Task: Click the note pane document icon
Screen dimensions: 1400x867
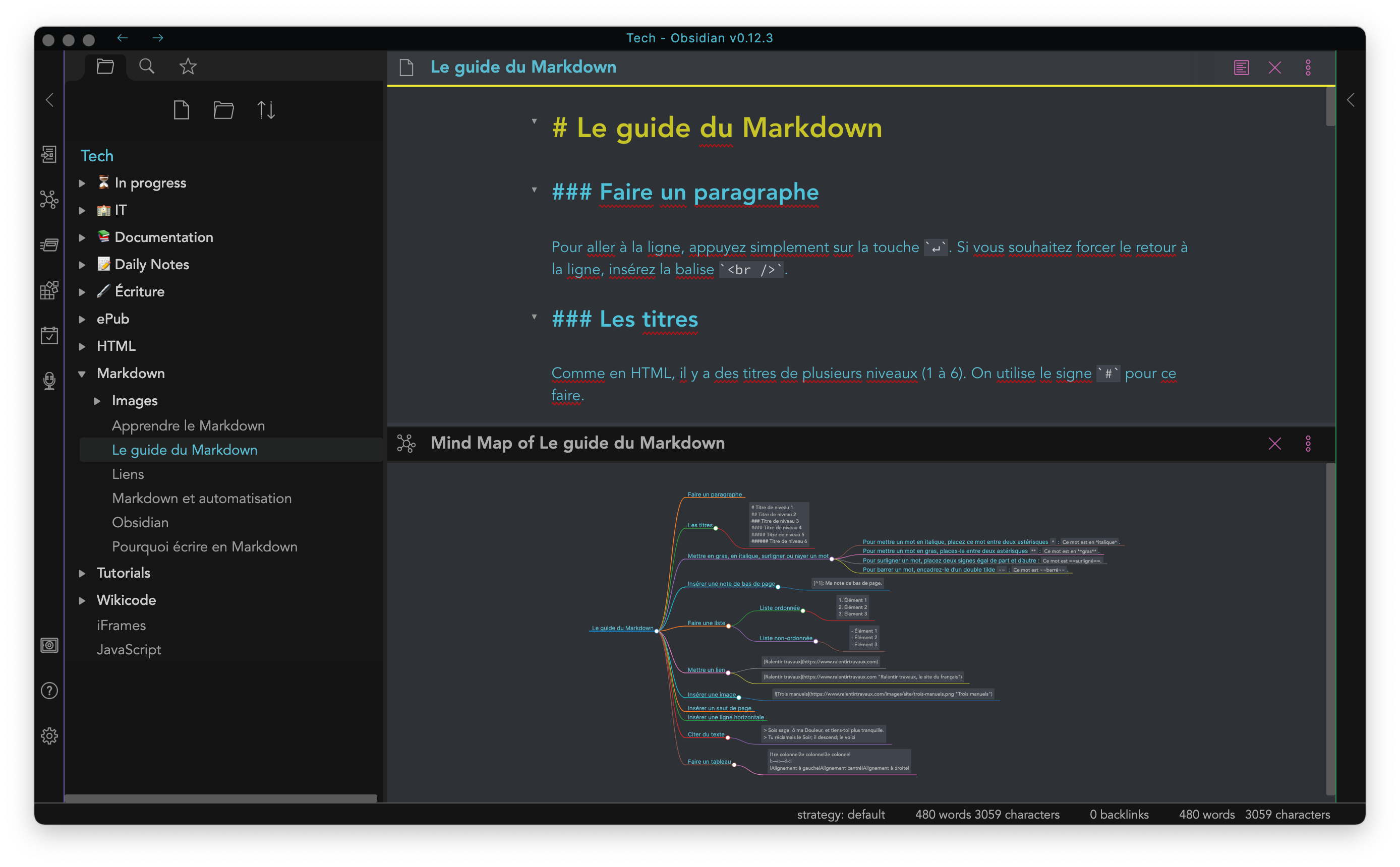Action: pyautogui.click(x=406, y=68)
